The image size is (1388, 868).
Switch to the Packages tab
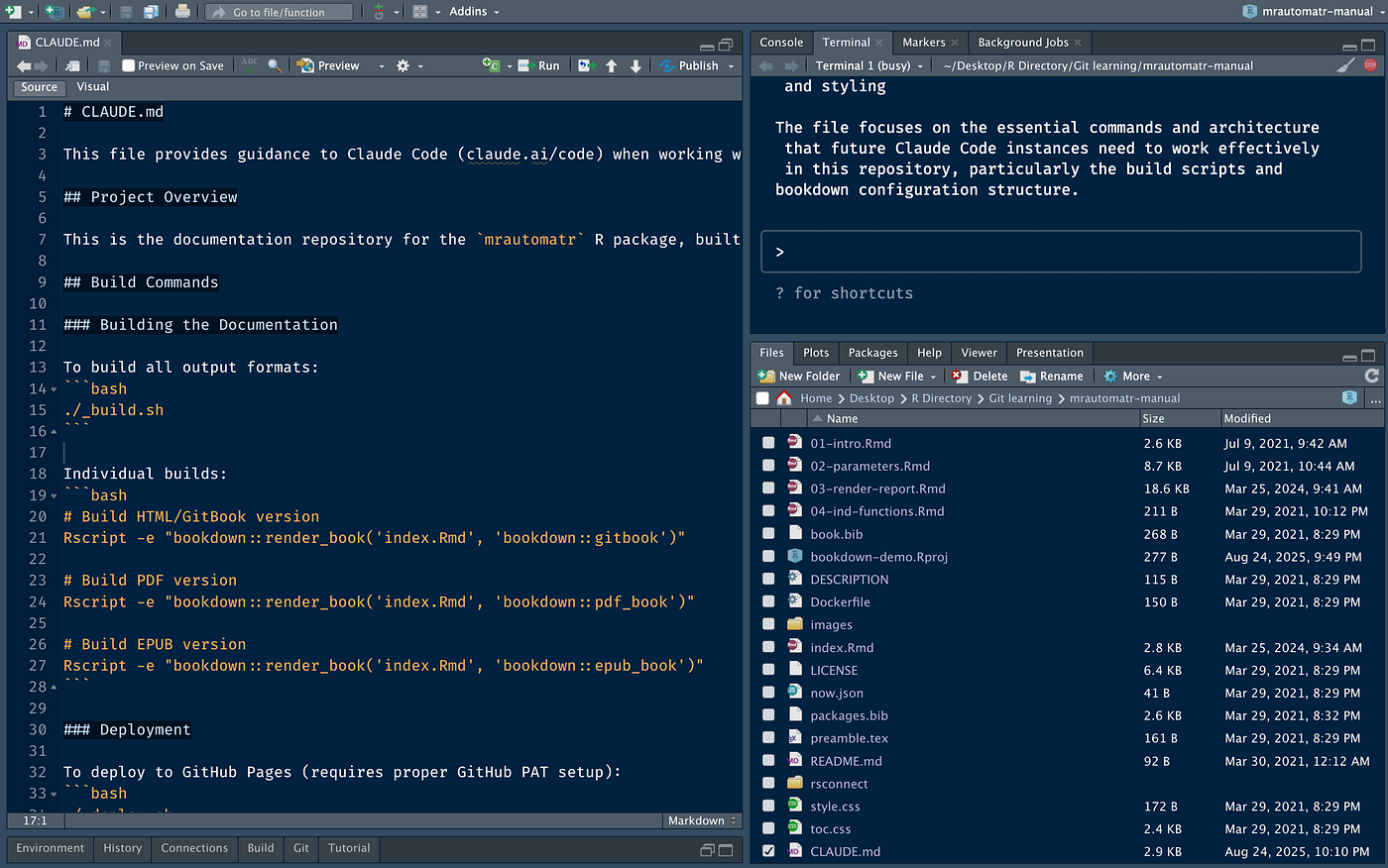872,353
